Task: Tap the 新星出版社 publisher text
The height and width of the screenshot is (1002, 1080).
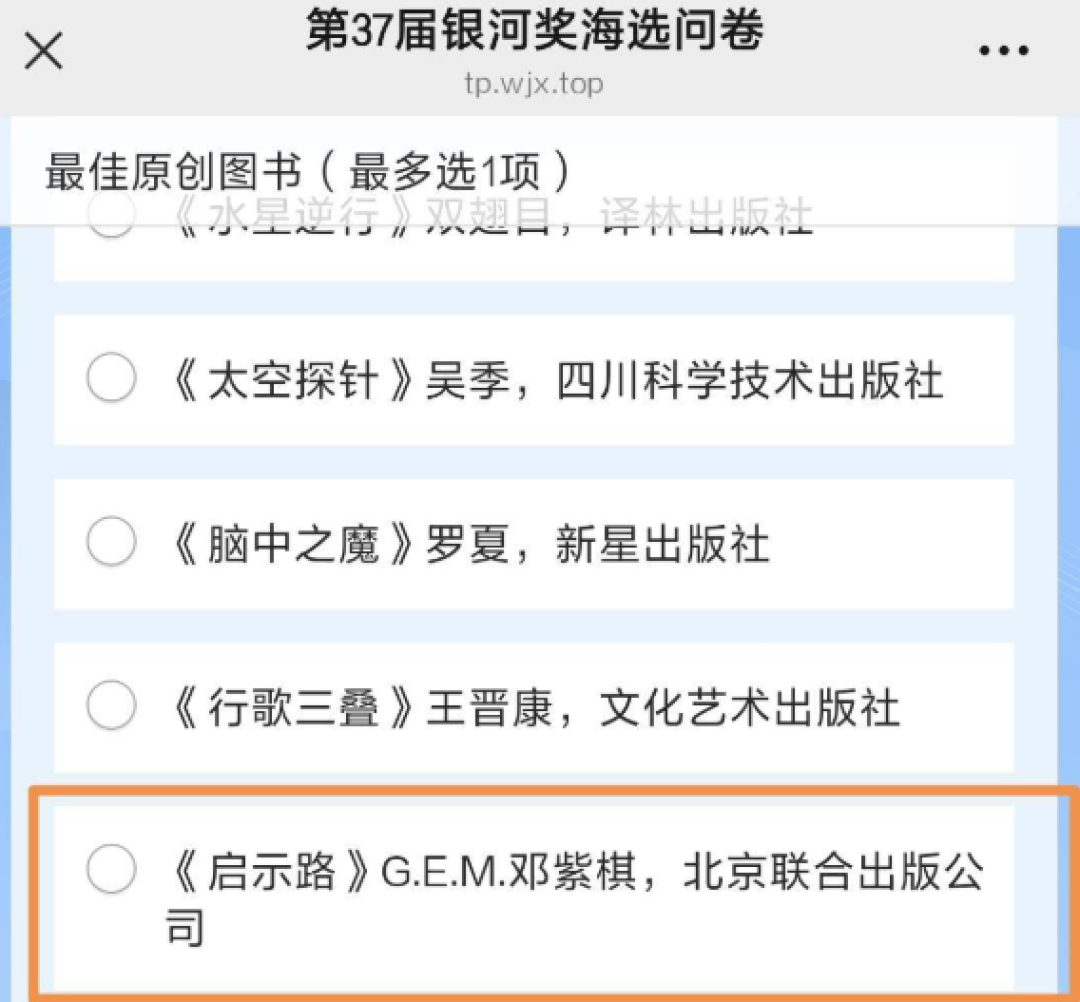Action: pos(663,544)
